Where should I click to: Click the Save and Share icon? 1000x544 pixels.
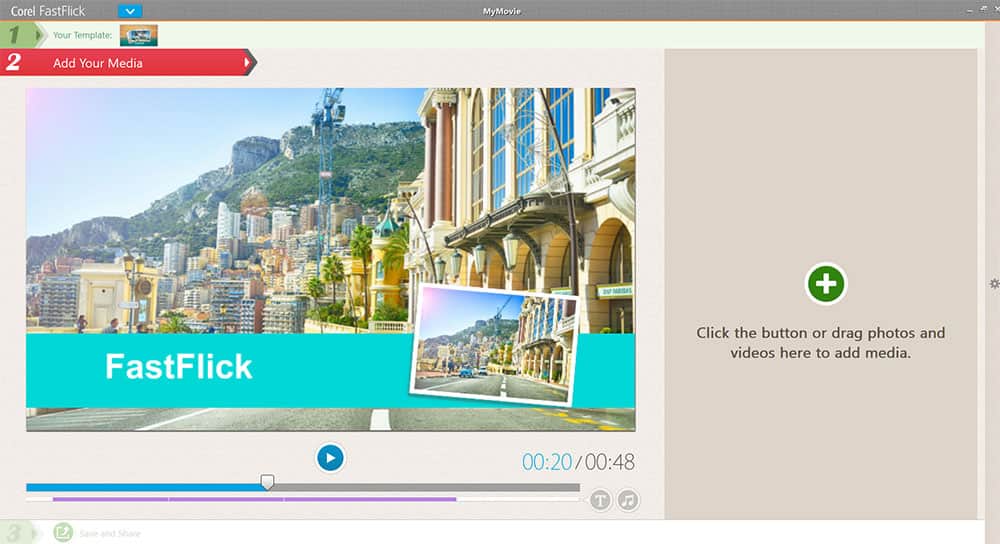tap(63, 533)
